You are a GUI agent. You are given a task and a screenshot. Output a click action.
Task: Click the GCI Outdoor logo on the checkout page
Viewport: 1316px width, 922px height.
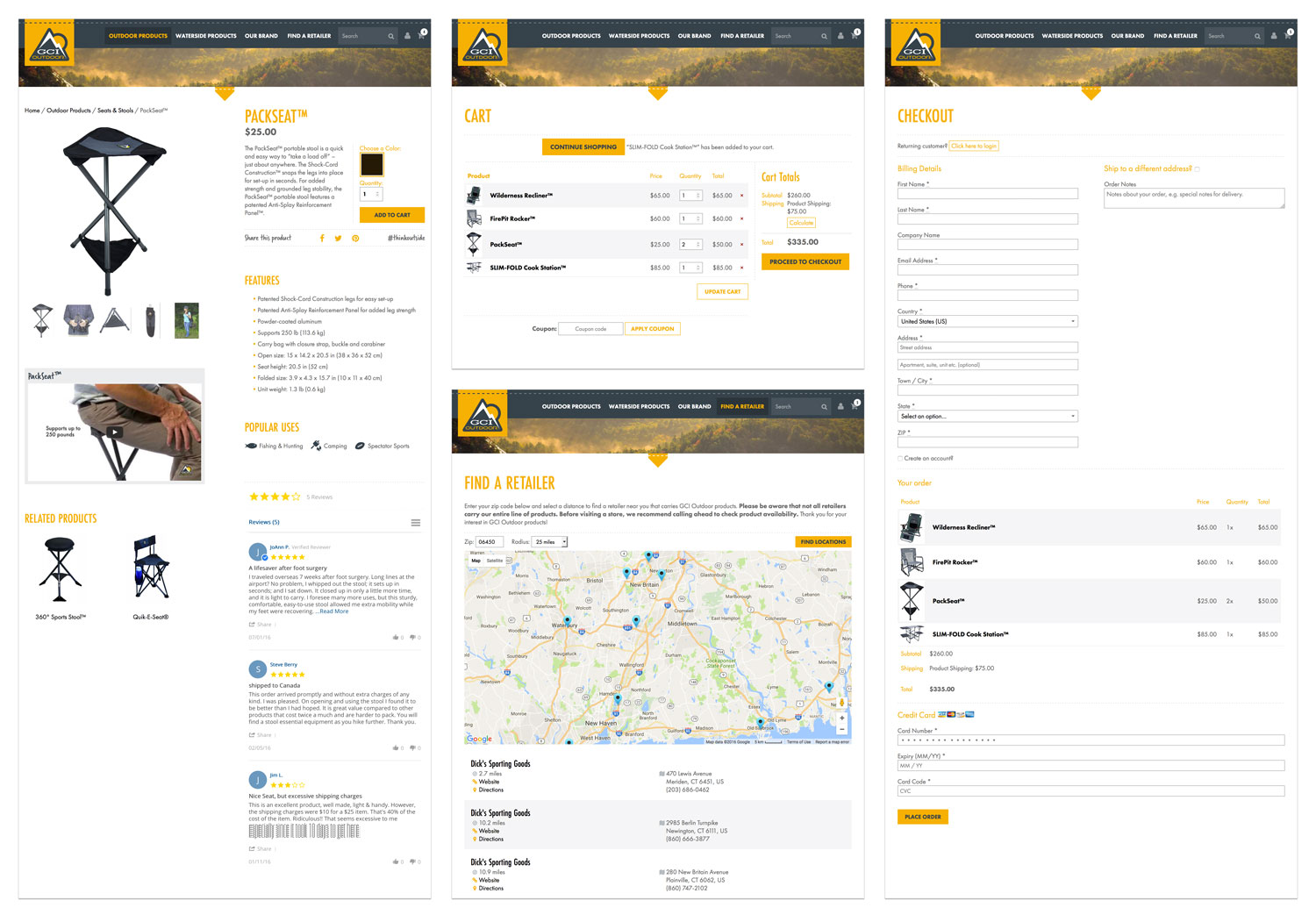pos(917,44)
